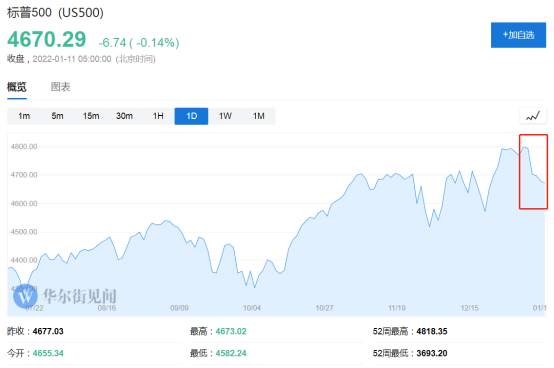Click the active 1D interval button
Viewport: 554px width, 368px height.
[191, 116]
